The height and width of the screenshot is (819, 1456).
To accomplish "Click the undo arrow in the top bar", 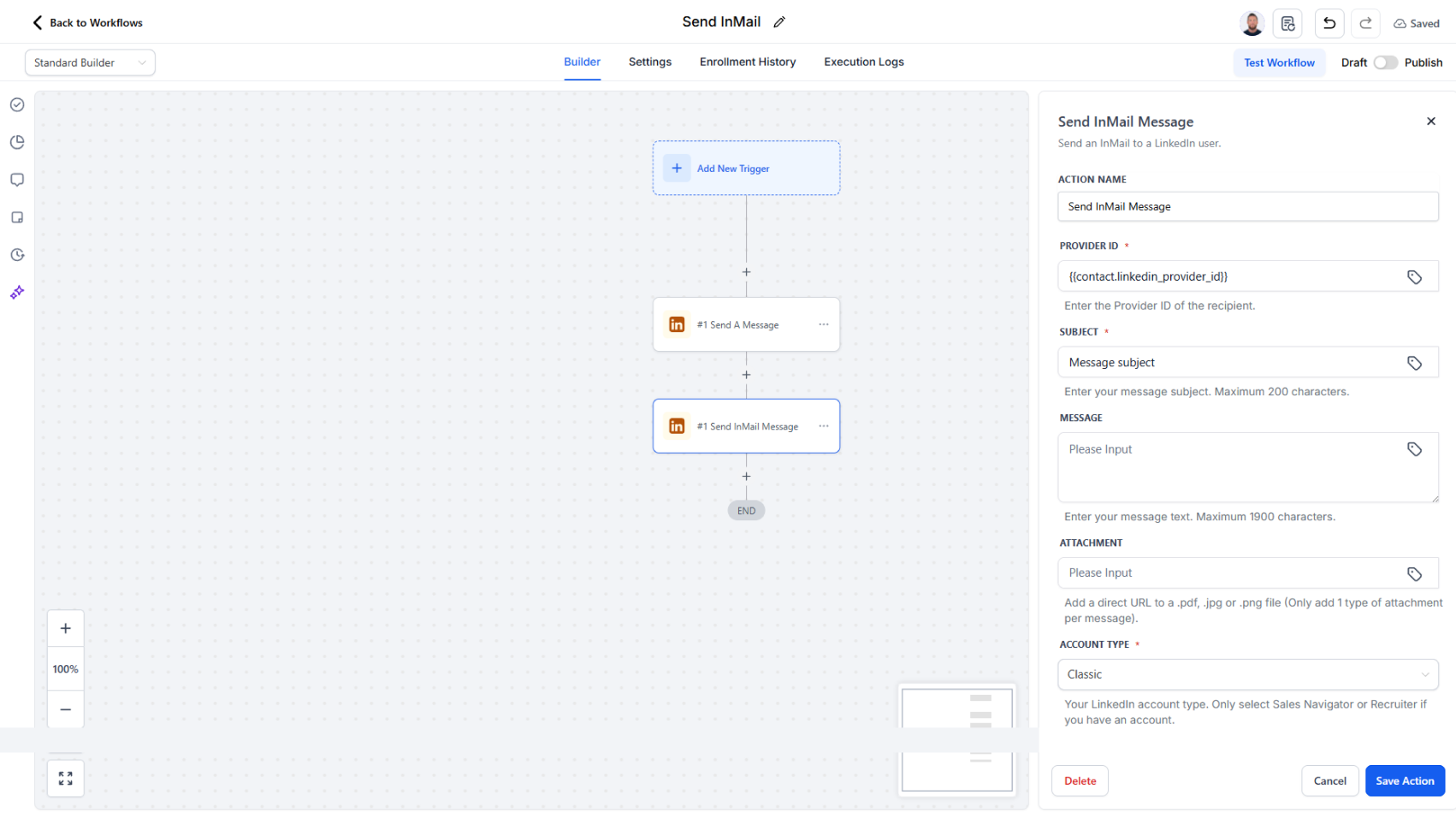I will pos(1329,23).
